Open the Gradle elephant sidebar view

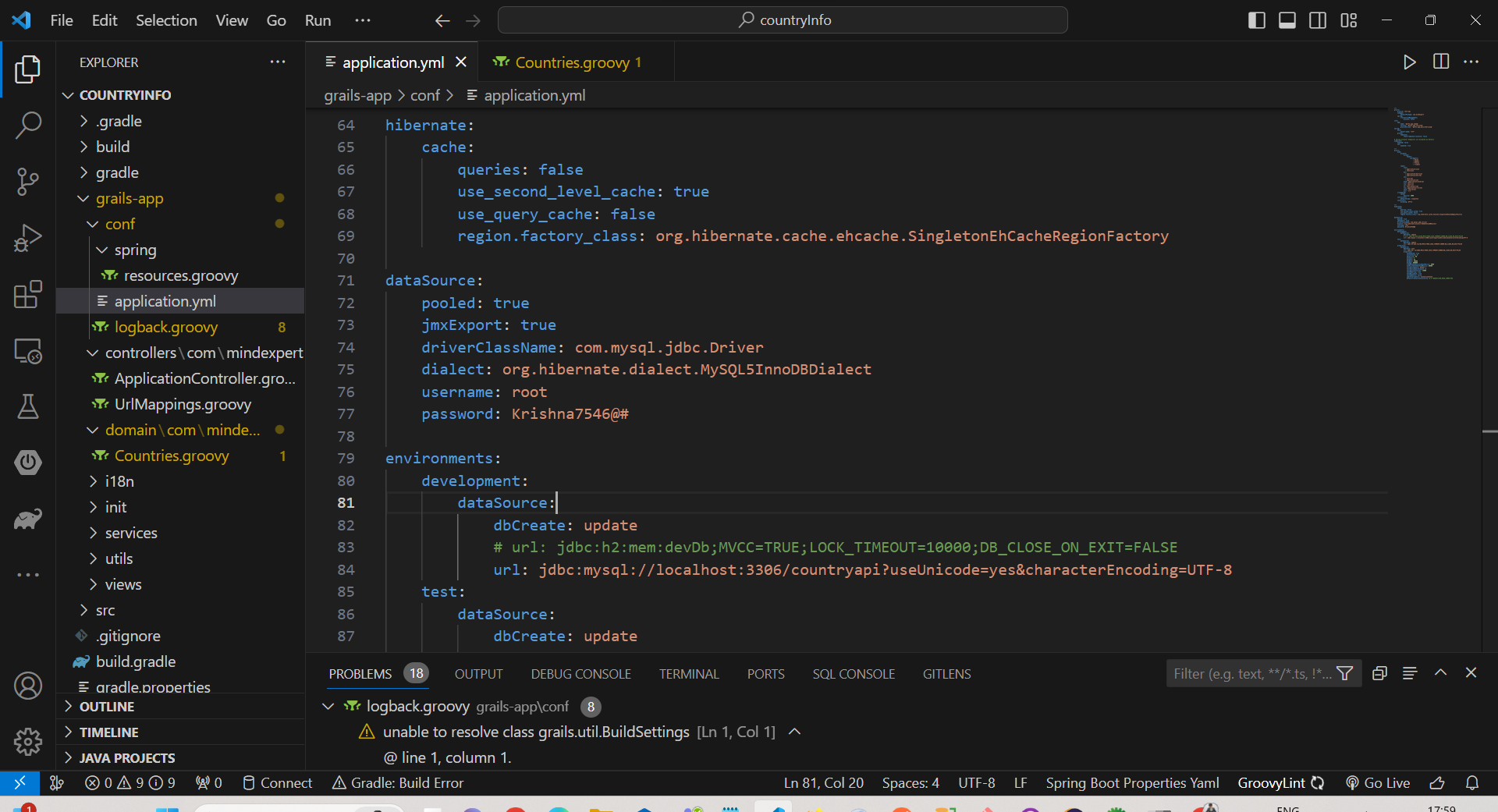28,519
